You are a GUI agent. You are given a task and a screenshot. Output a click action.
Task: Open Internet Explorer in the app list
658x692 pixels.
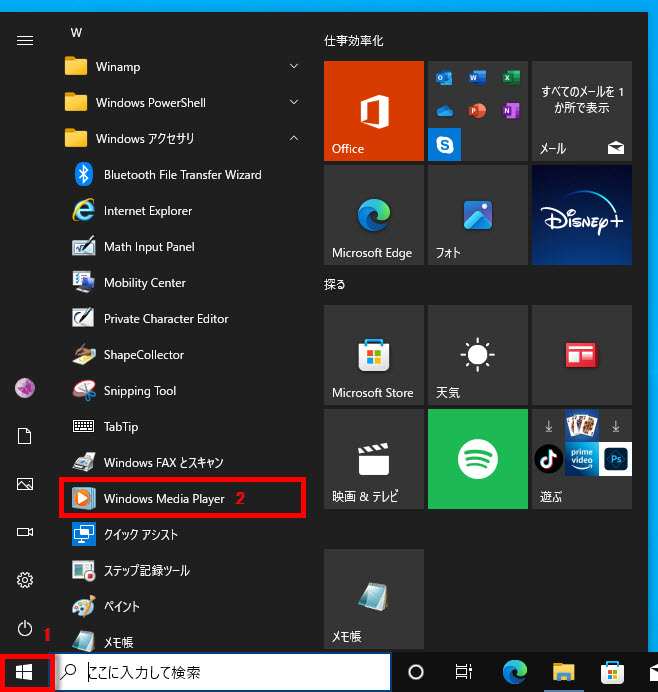pyautogui.click(x=147, y=211)
